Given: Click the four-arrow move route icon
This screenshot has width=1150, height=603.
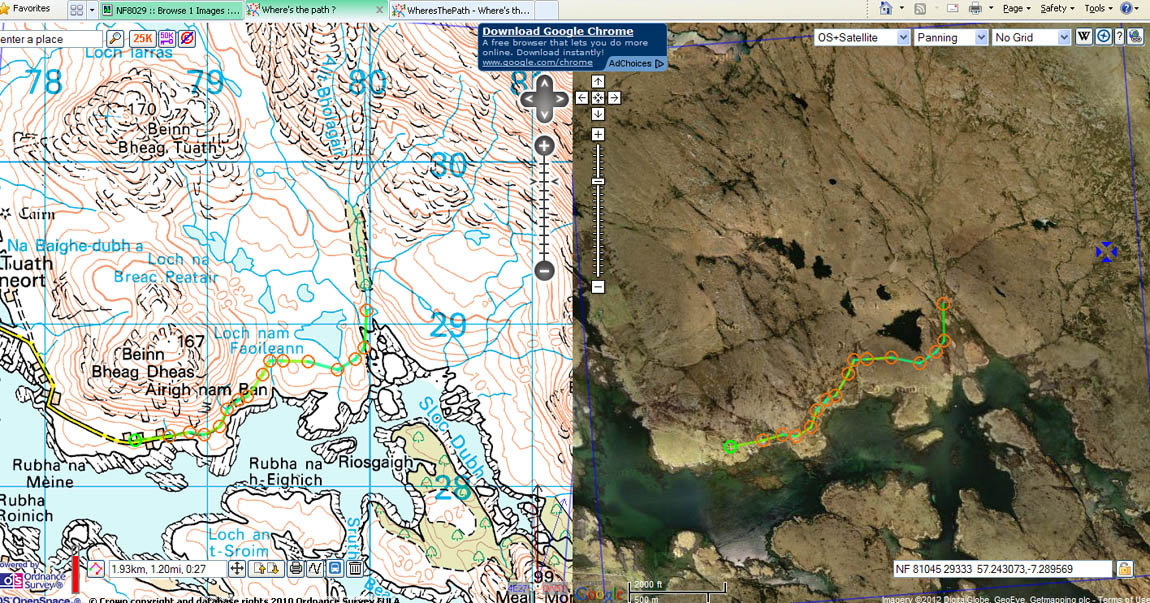Looking at the screenshot, I should 237,569.
